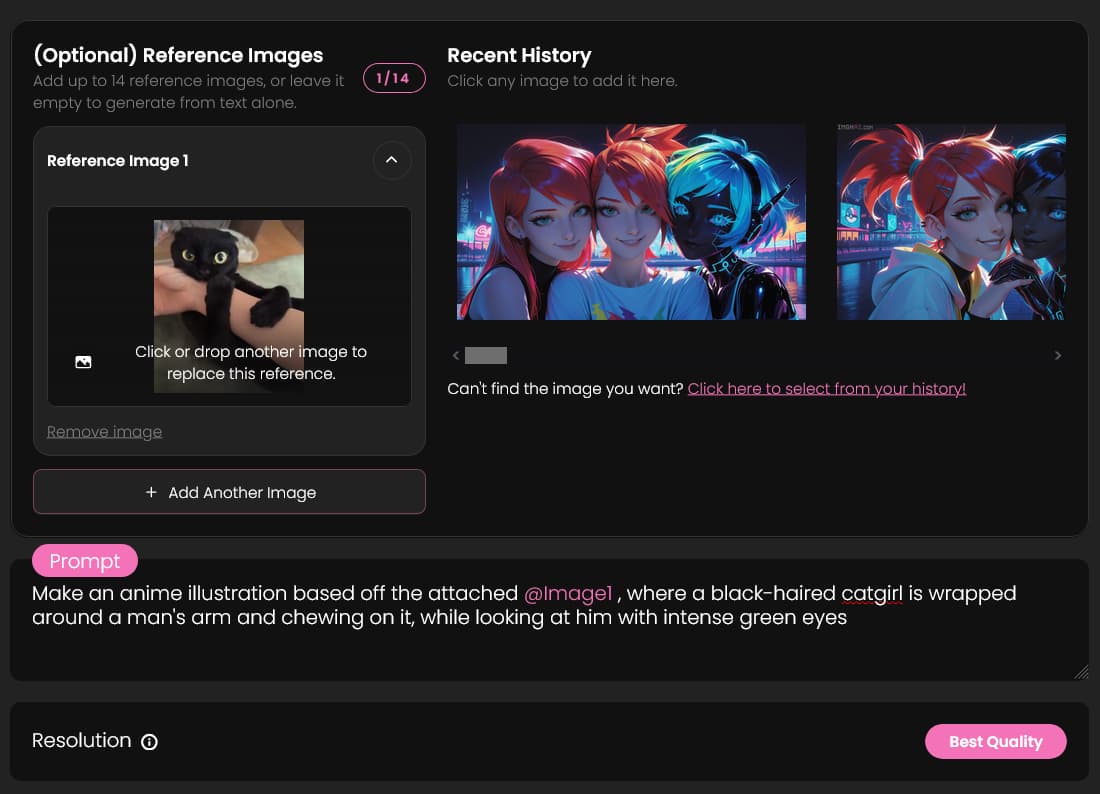The image size is (1100, 794).
Task: Click the left carousel arrow in Recent History
Action: point(455,354)
